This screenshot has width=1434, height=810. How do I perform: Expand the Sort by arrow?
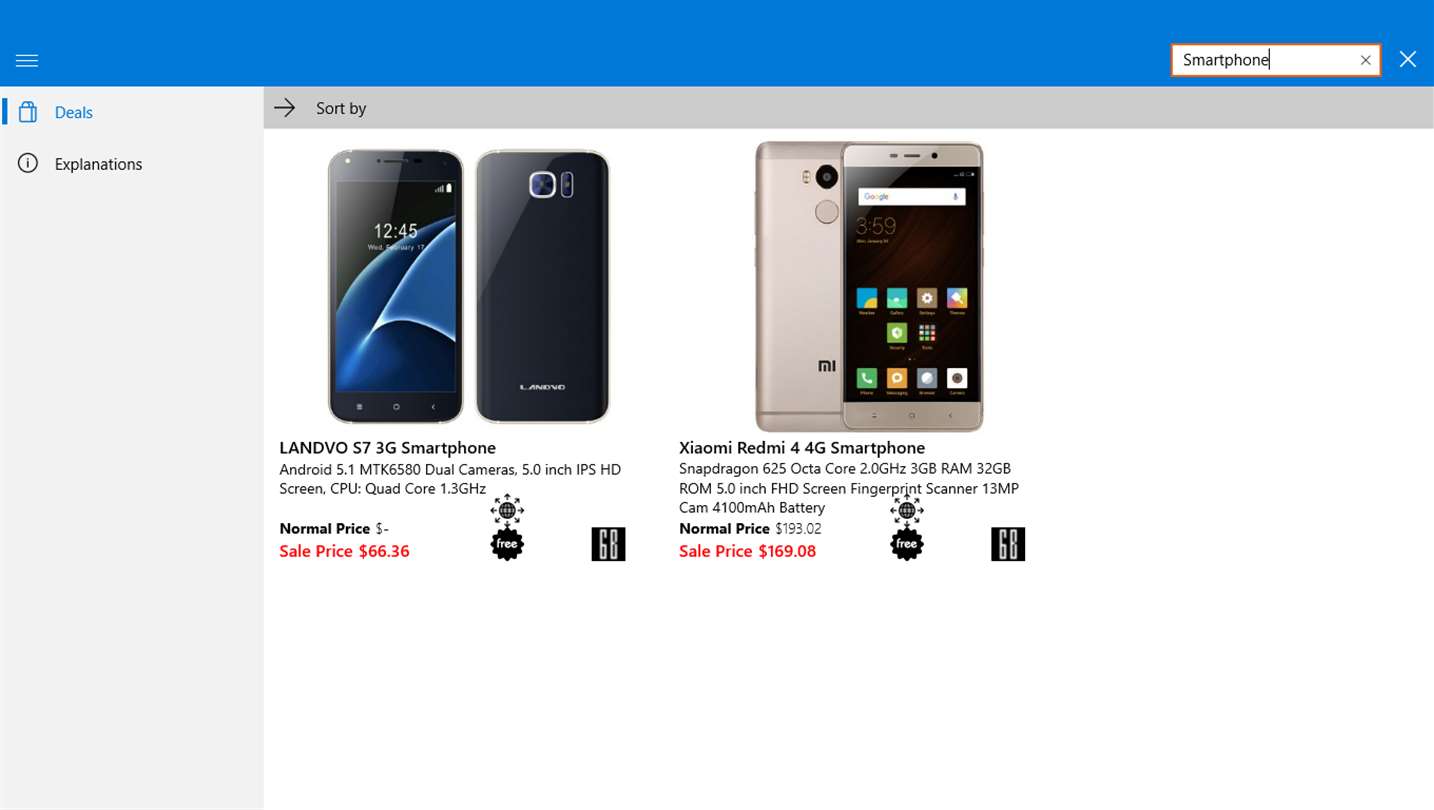pyautogui.click(x=285, y=108)
